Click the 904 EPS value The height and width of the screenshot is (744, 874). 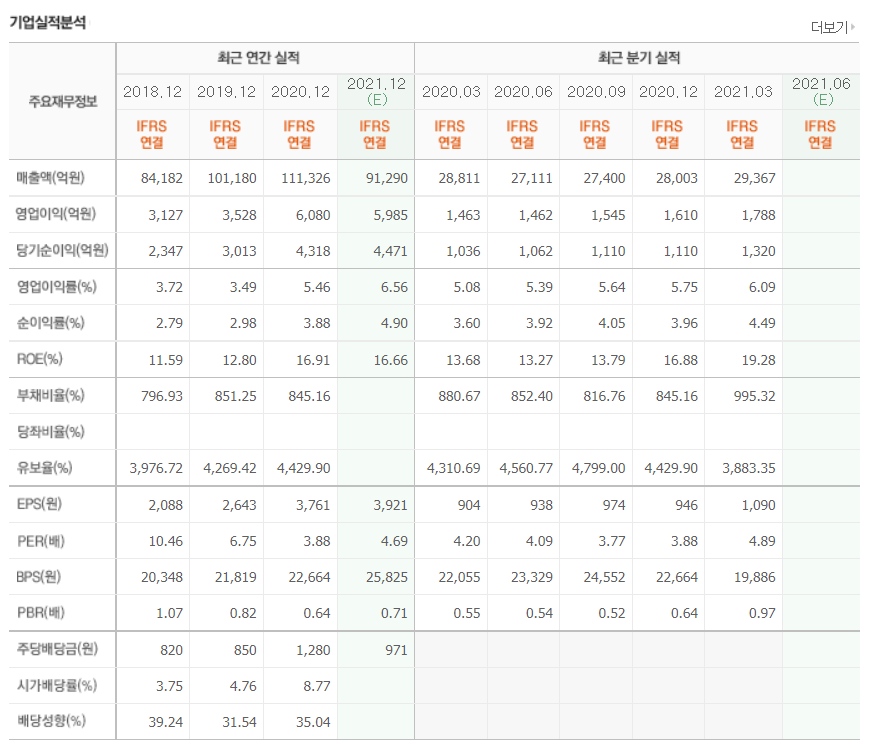coord(469,505)
